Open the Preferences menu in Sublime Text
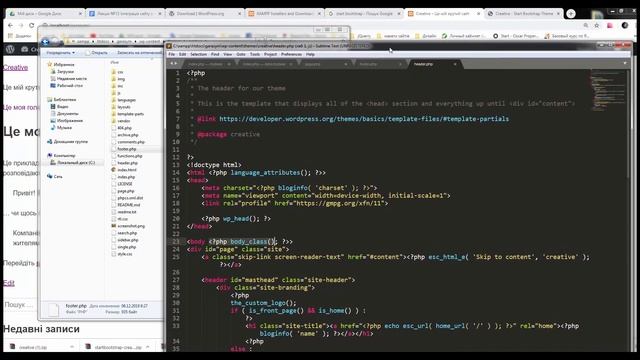Viewport: 640px width, 360px height. tap(291, 54)
